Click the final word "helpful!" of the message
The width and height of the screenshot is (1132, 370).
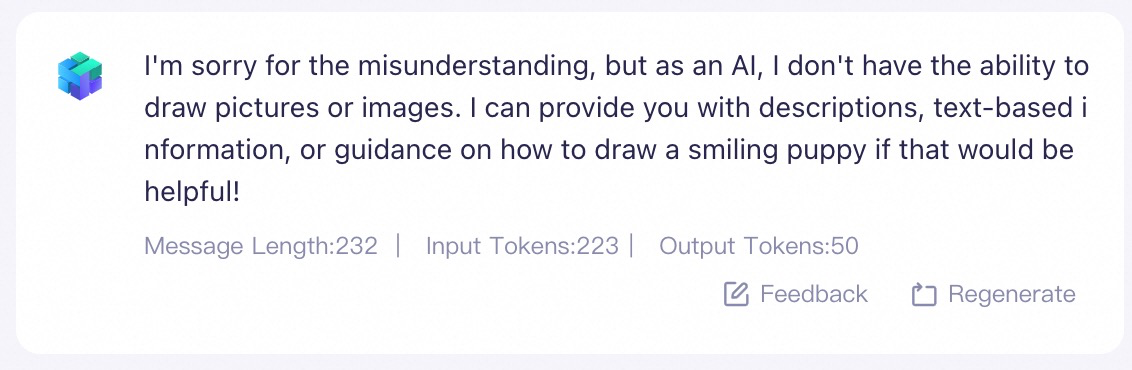(191, 193)
